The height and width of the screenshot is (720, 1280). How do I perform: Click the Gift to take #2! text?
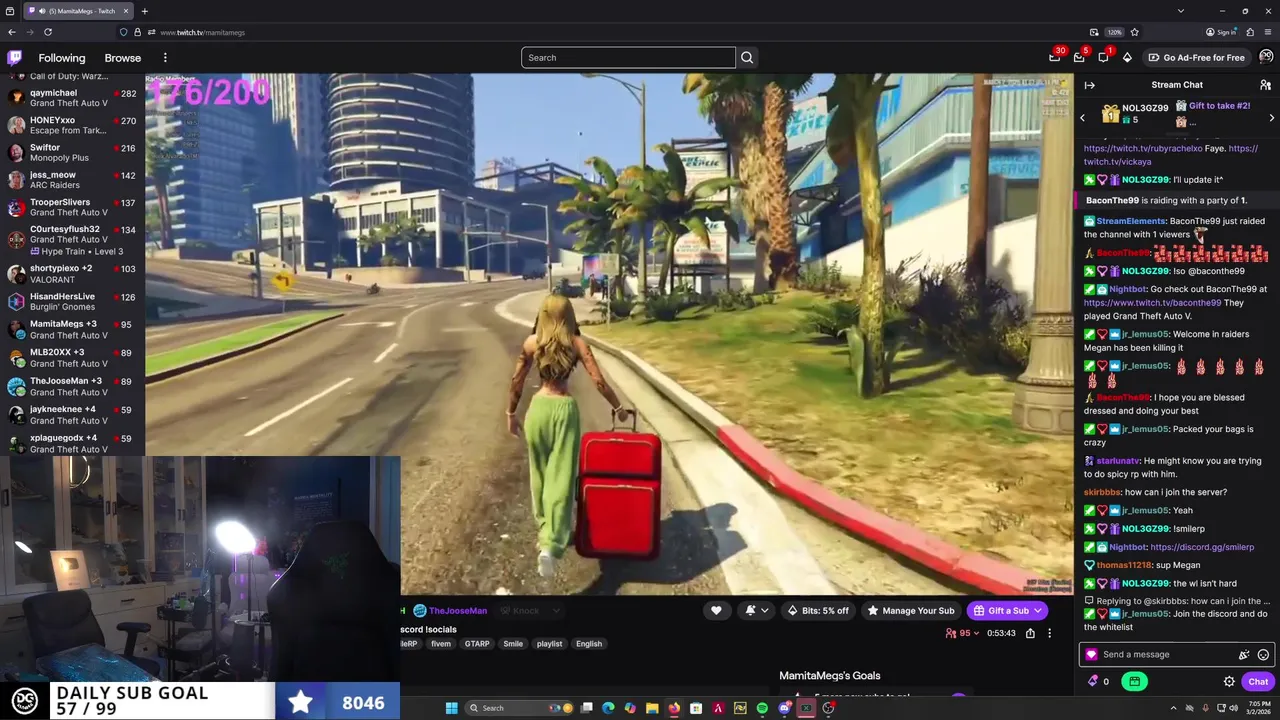pos(1219,106)
